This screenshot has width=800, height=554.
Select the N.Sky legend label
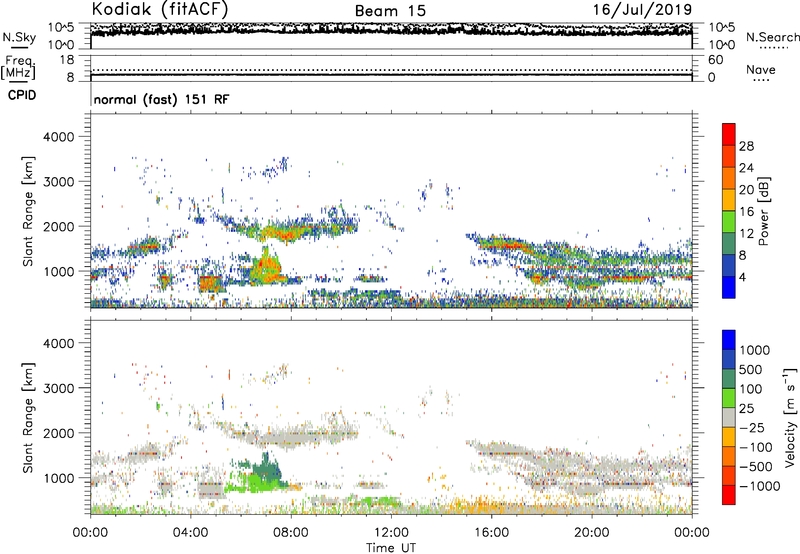click(19, 37)
